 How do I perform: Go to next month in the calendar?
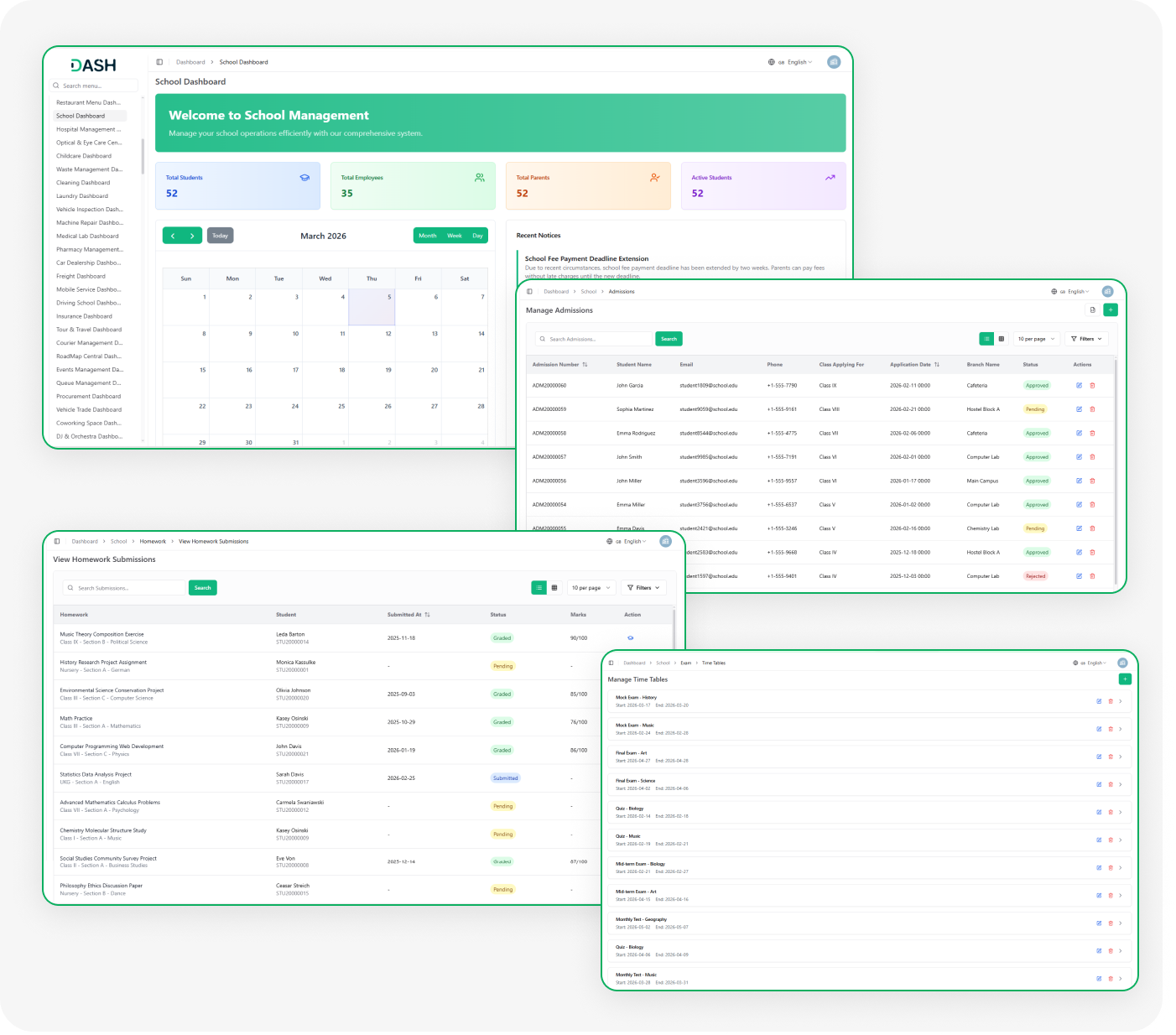[192, 236]
